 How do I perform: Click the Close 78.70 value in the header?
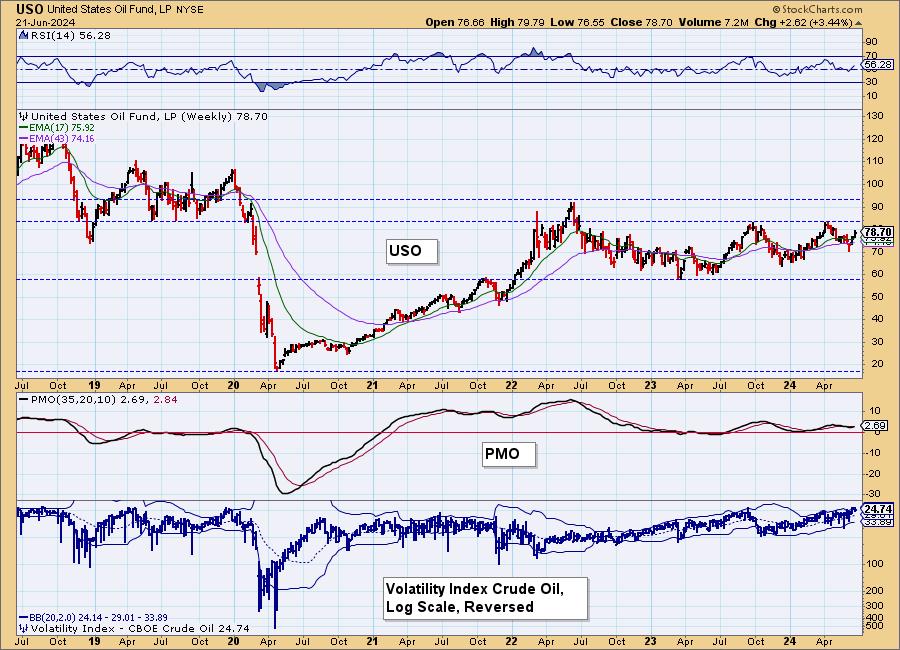[x=641, y=22]
